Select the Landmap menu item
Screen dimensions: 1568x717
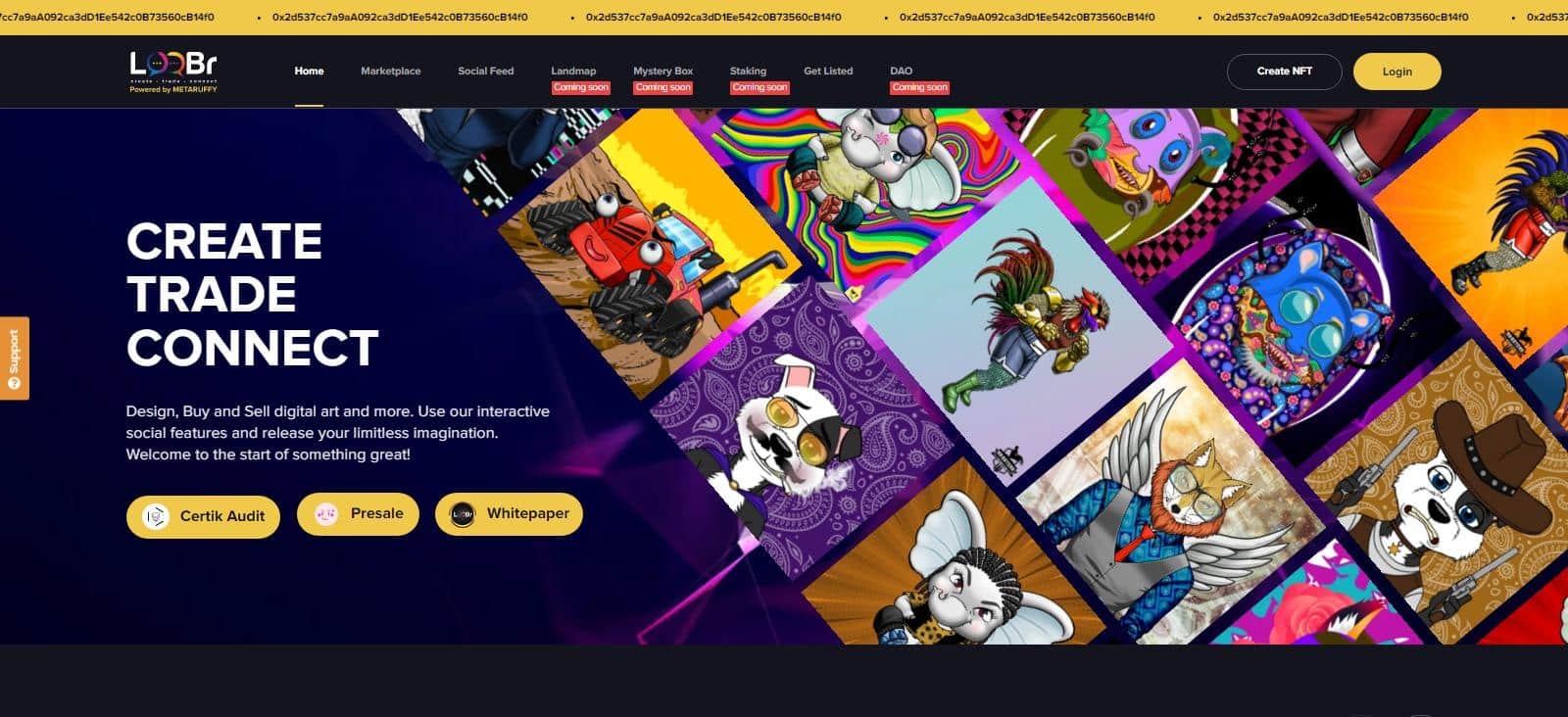pyautogui.click(x=573, y=71)
